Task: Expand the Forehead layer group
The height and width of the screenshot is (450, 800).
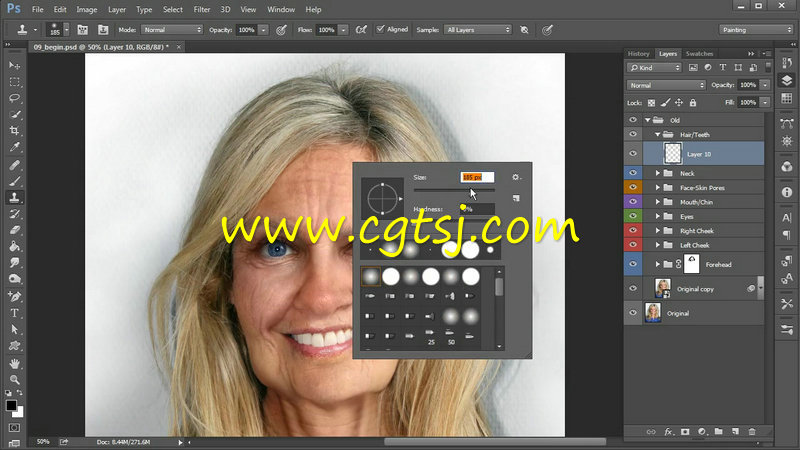Action: (658, 264)
